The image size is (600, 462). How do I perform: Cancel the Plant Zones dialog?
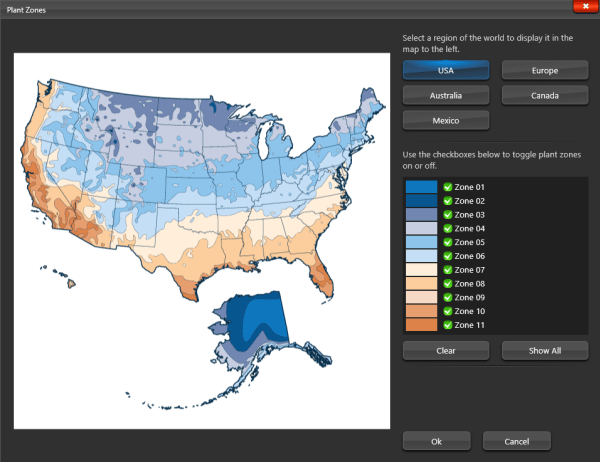[517, 441]
